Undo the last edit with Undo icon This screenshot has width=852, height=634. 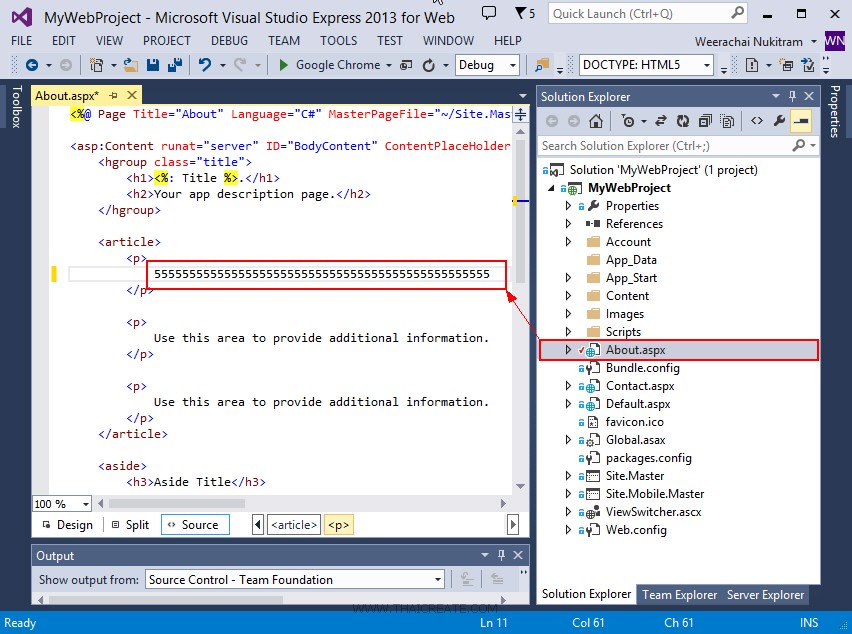(205, 65)
